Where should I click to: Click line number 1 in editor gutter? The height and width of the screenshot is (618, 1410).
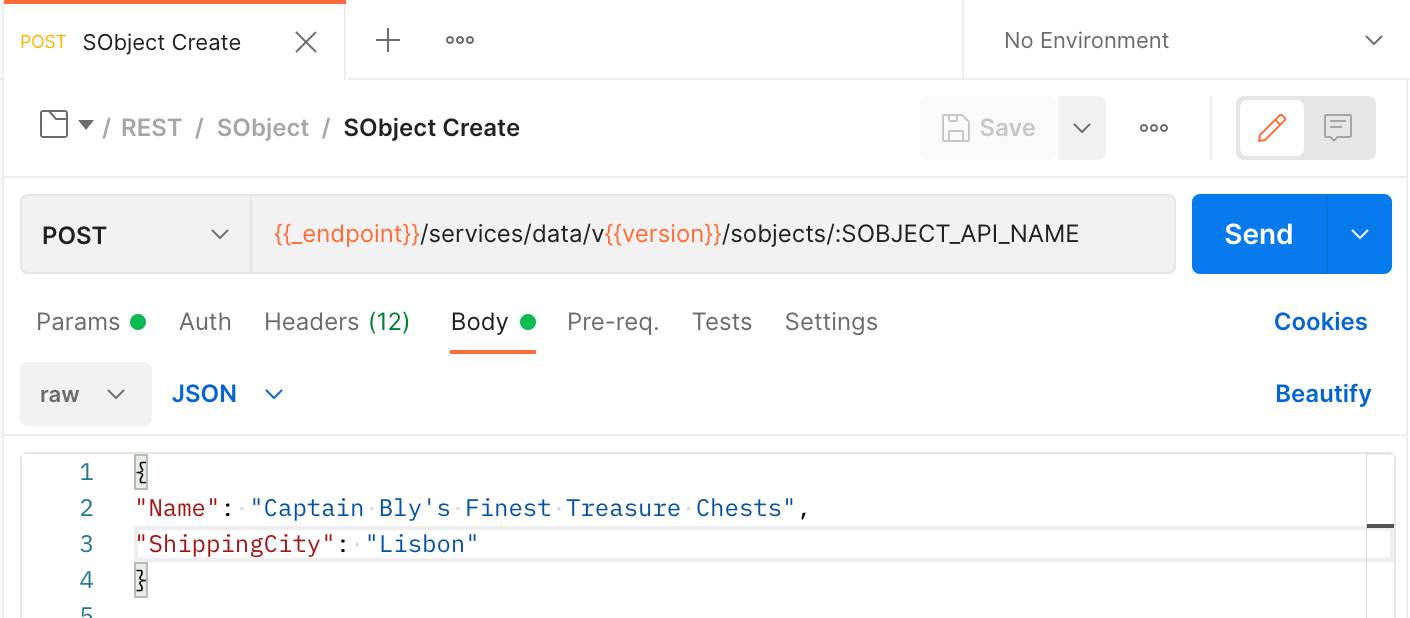(x=86, y=472)
